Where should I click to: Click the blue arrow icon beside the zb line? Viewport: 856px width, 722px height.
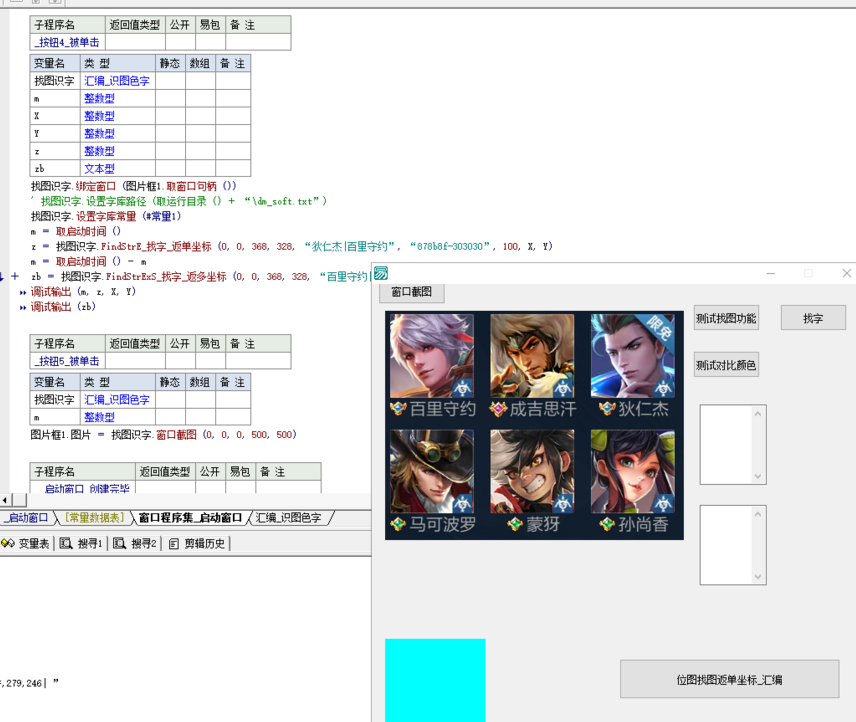click(3, 276)
